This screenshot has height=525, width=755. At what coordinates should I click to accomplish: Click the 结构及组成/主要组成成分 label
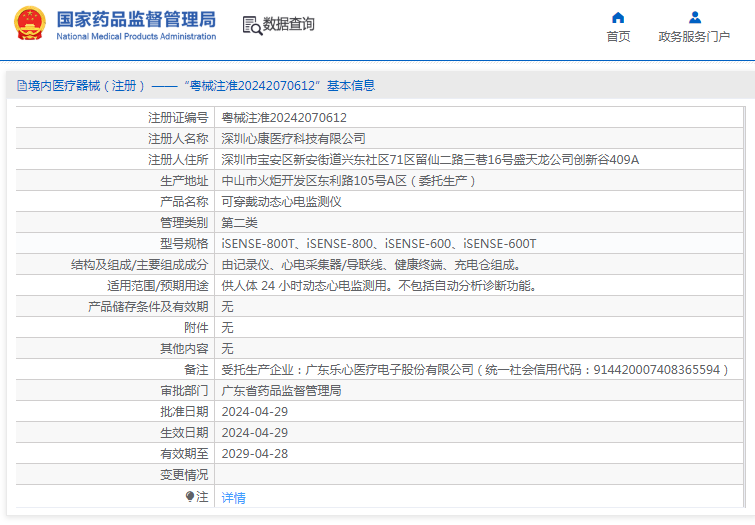[140, 264]
